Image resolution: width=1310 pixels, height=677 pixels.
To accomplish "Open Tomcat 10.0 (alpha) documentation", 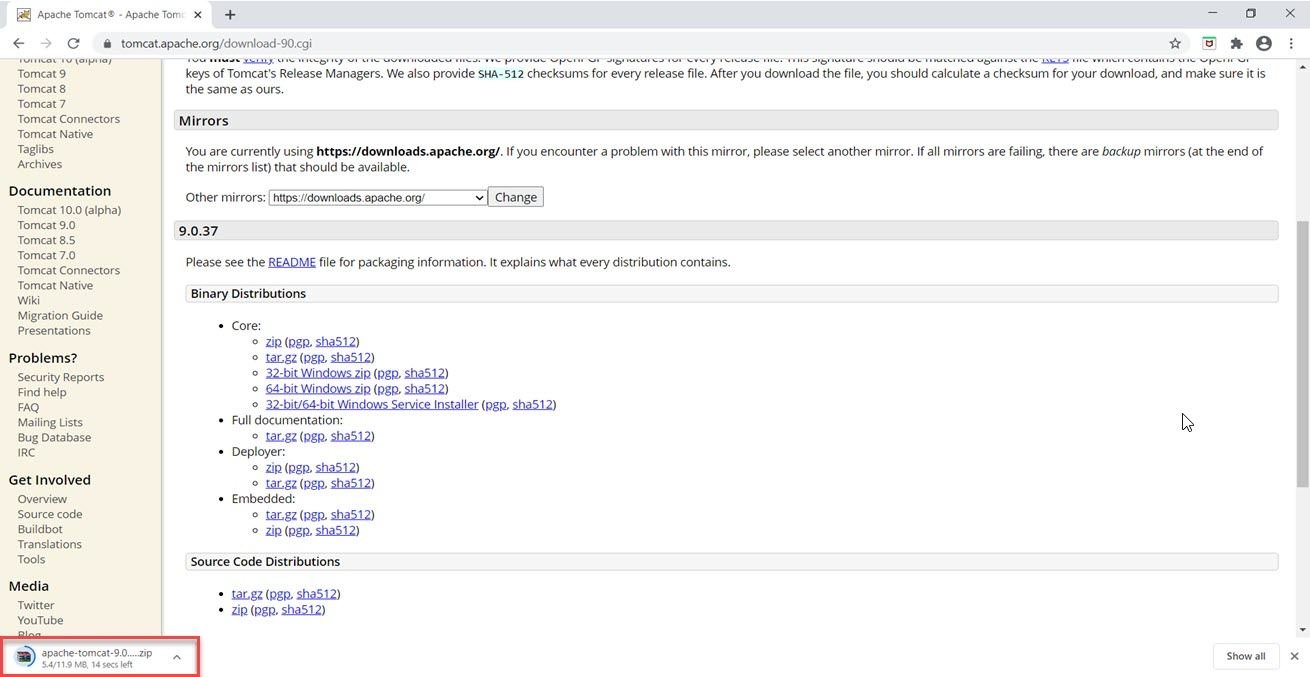I will pos(69,210).
